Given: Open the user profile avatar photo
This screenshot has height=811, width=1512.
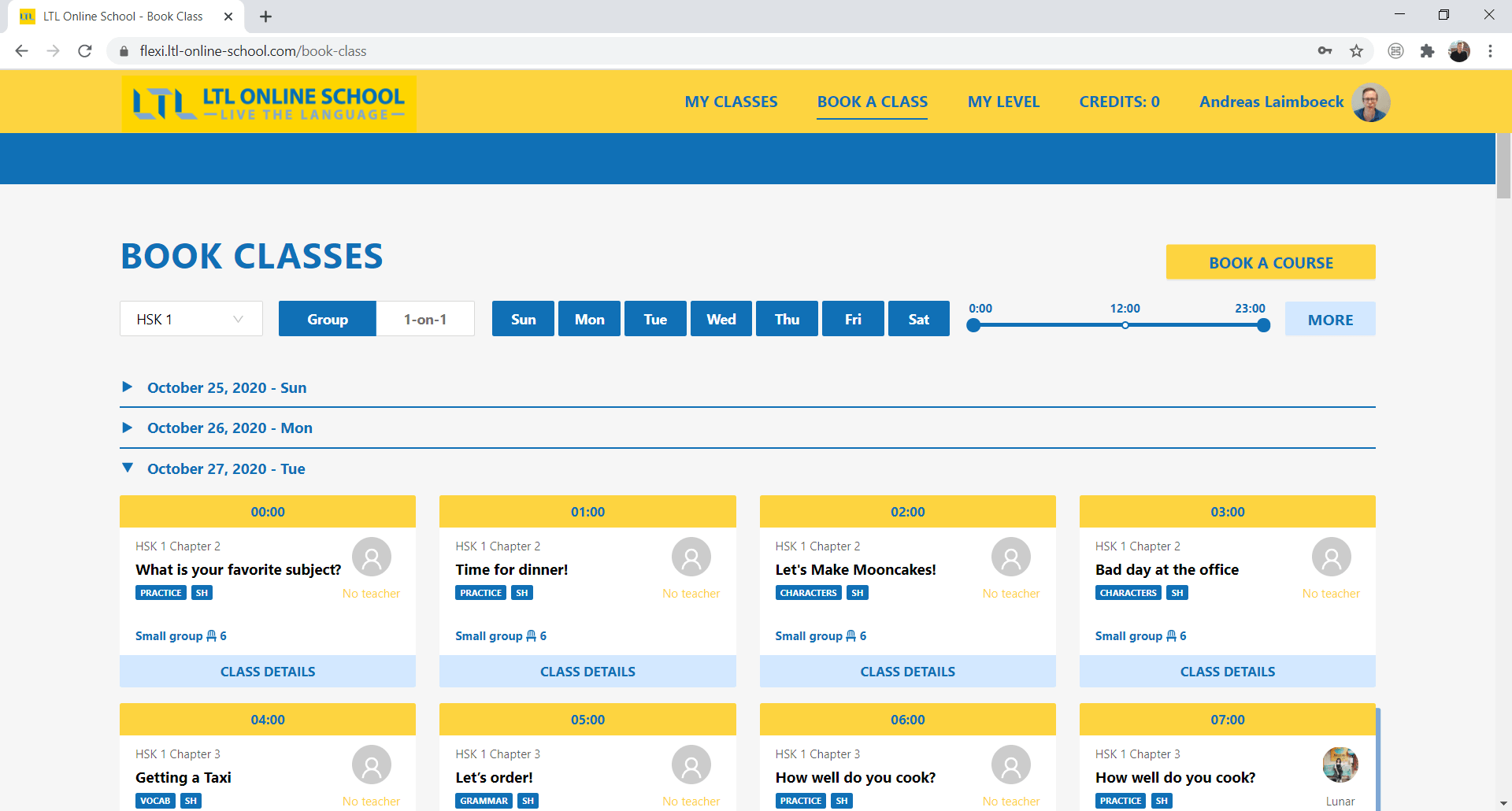Looking at the screenshot, I should pyautogui.click(x=1370, y=102).
